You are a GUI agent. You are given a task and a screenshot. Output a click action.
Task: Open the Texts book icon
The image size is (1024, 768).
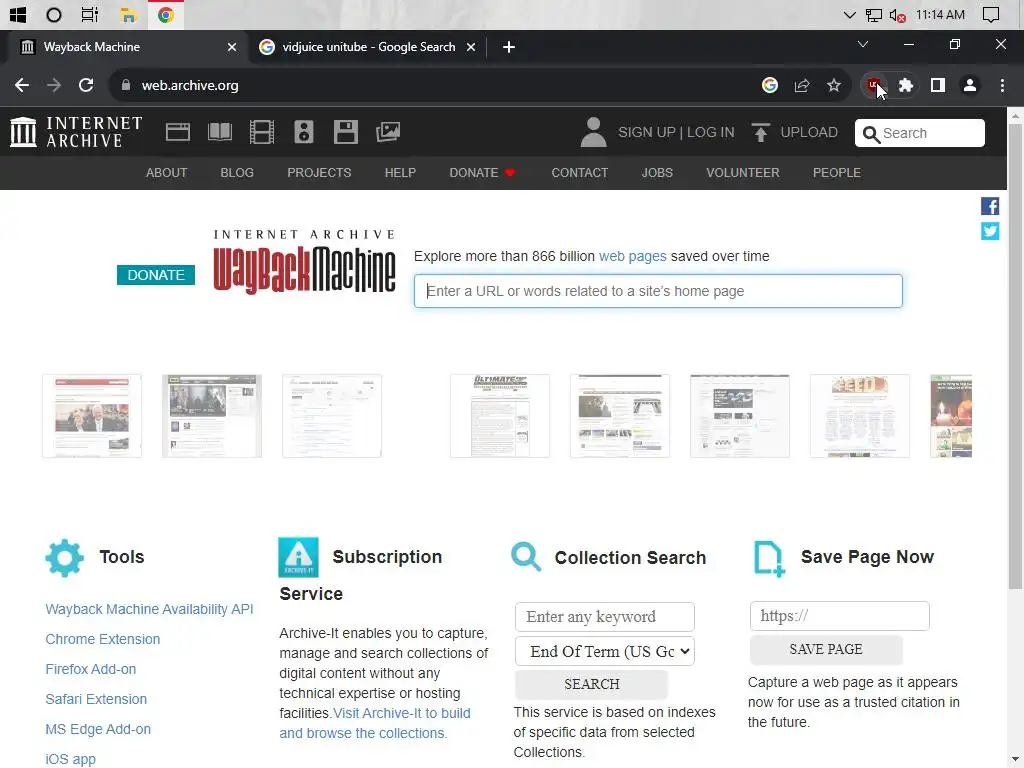coord(219,132)
